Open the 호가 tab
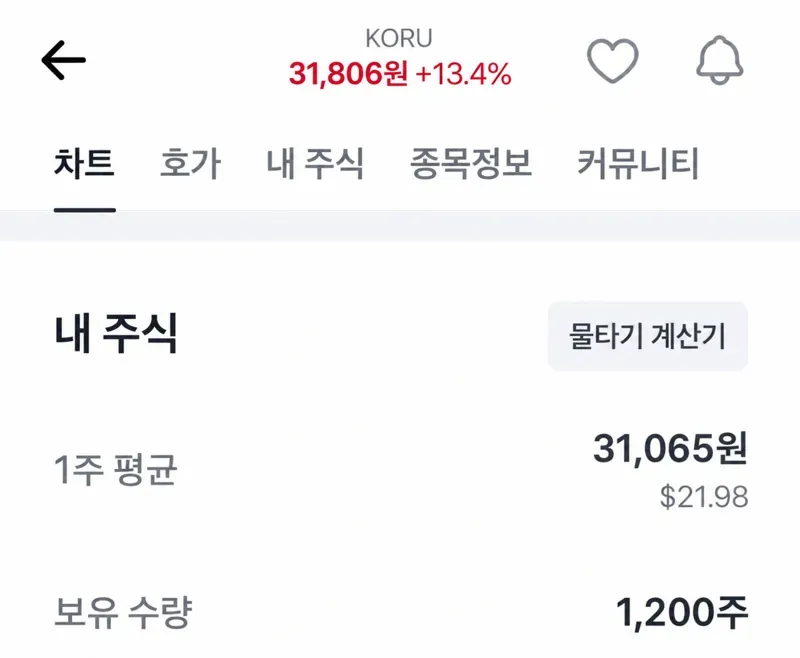This screenshot has height=658, width=800. click(190, 164)
